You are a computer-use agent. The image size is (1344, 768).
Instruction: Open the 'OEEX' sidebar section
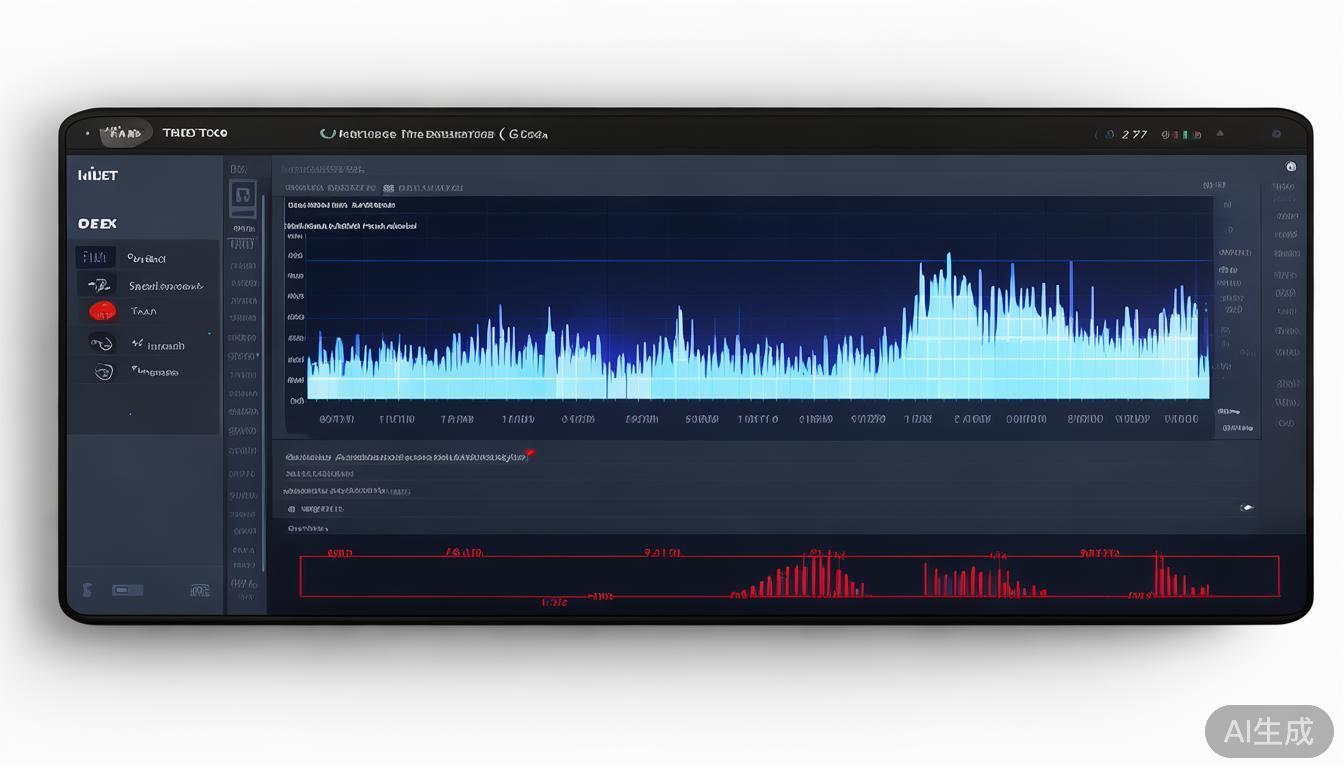[98, 223]
